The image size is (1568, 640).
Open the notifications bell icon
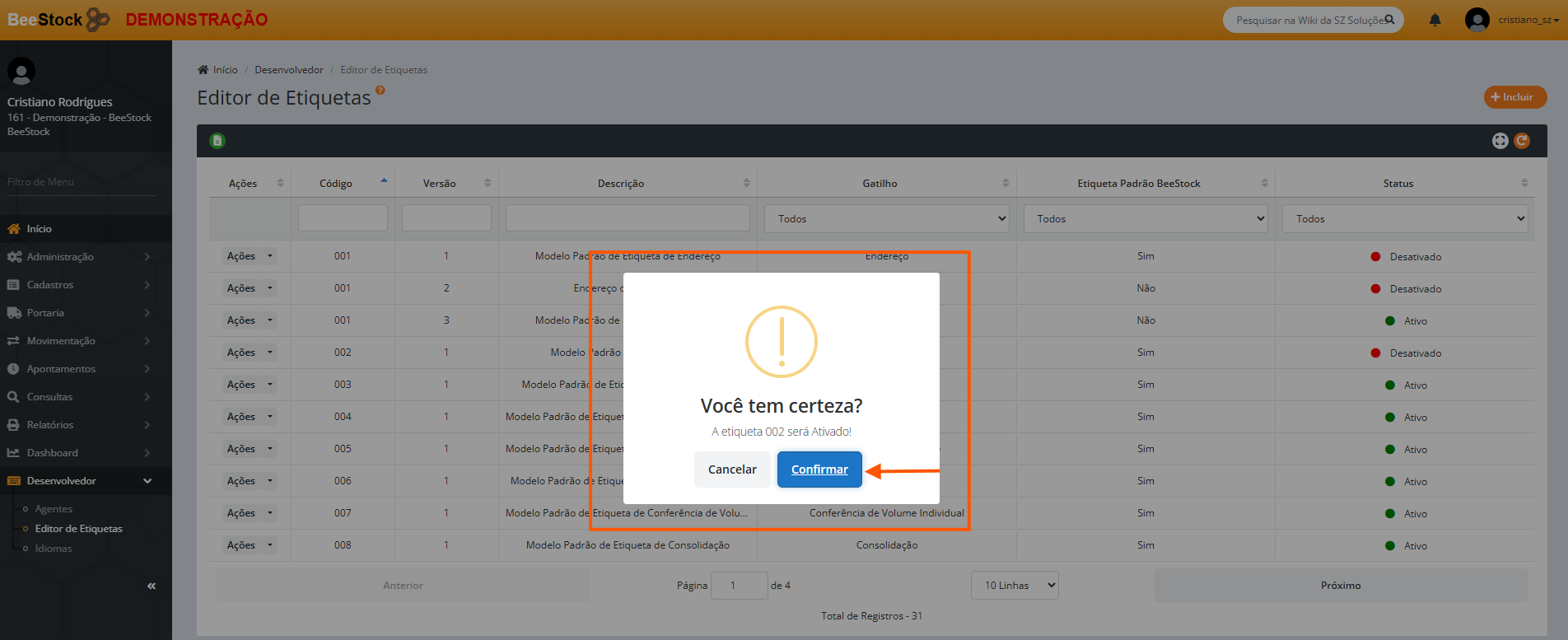click(x=1435, y=20)
